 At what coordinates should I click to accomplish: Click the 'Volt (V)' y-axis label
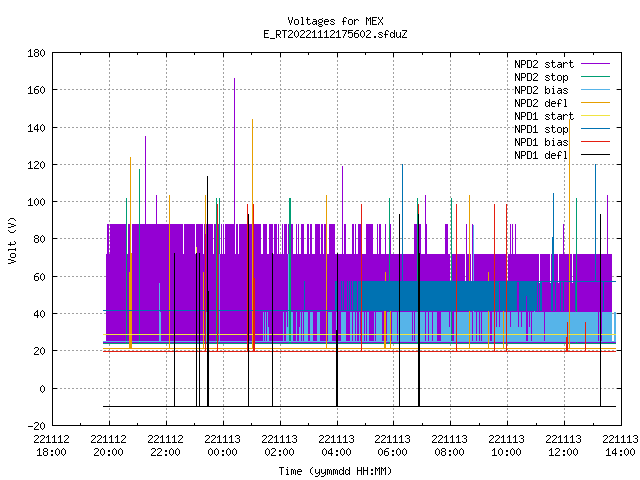13,240
